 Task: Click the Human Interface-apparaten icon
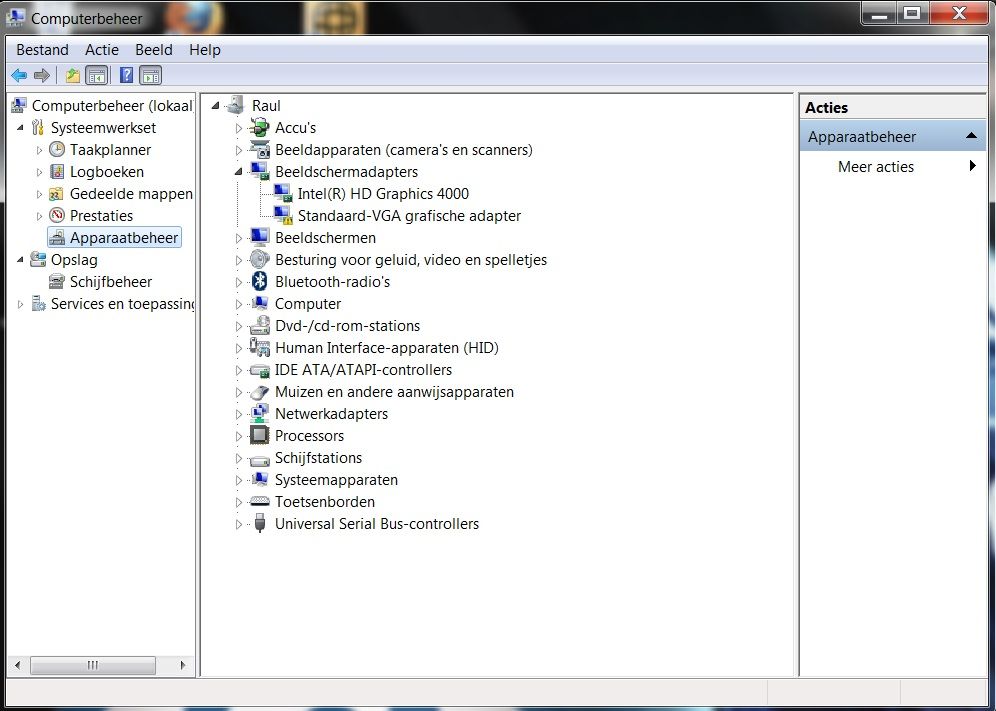pyautogui.click(x=259, y=348)
